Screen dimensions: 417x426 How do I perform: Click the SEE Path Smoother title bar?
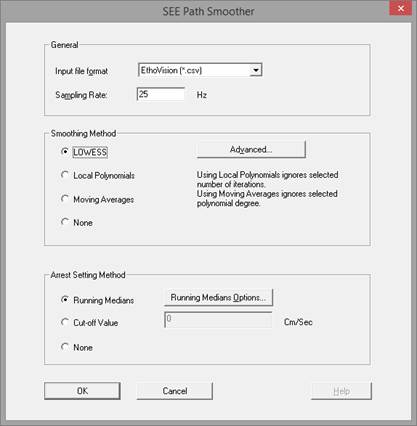208,11
